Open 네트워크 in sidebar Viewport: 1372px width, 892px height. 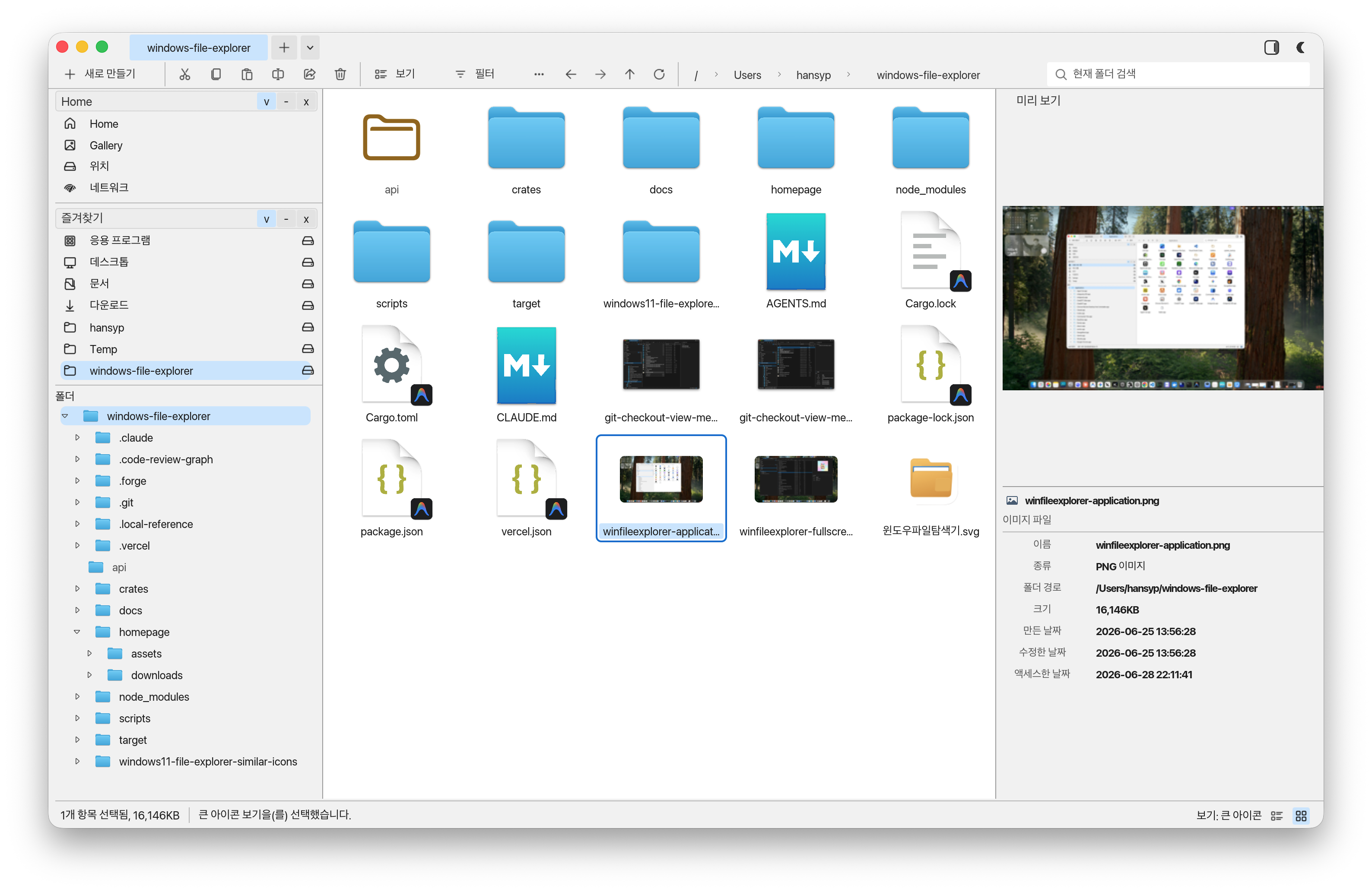click(109, 188)
